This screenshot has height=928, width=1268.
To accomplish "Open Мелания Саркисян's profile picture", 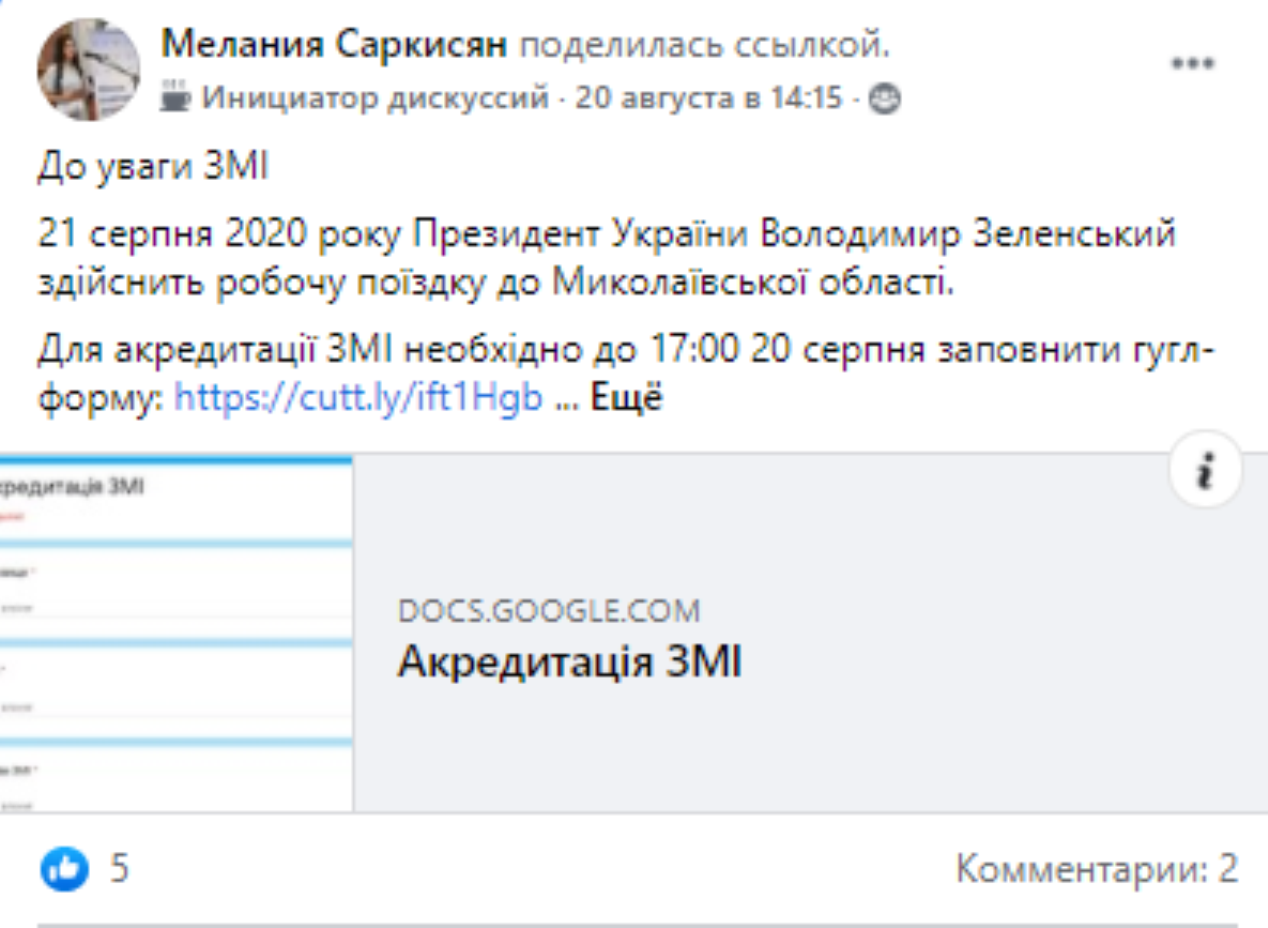I will coord(88,68).
